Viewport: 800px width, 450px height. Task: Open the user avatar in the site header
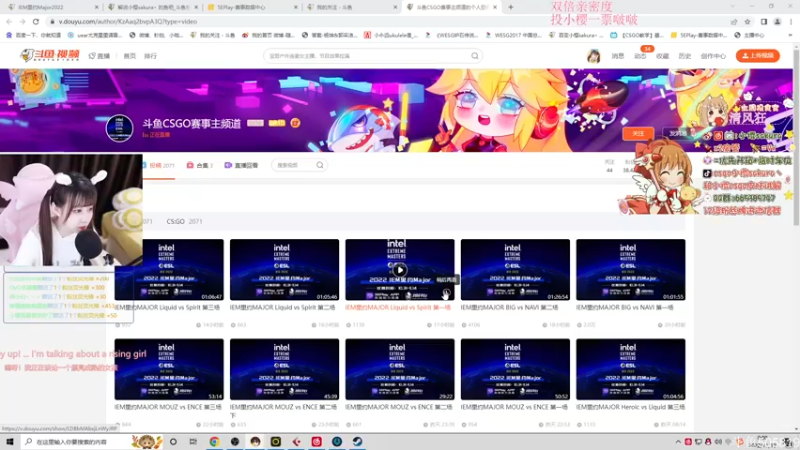click(593, 56)
